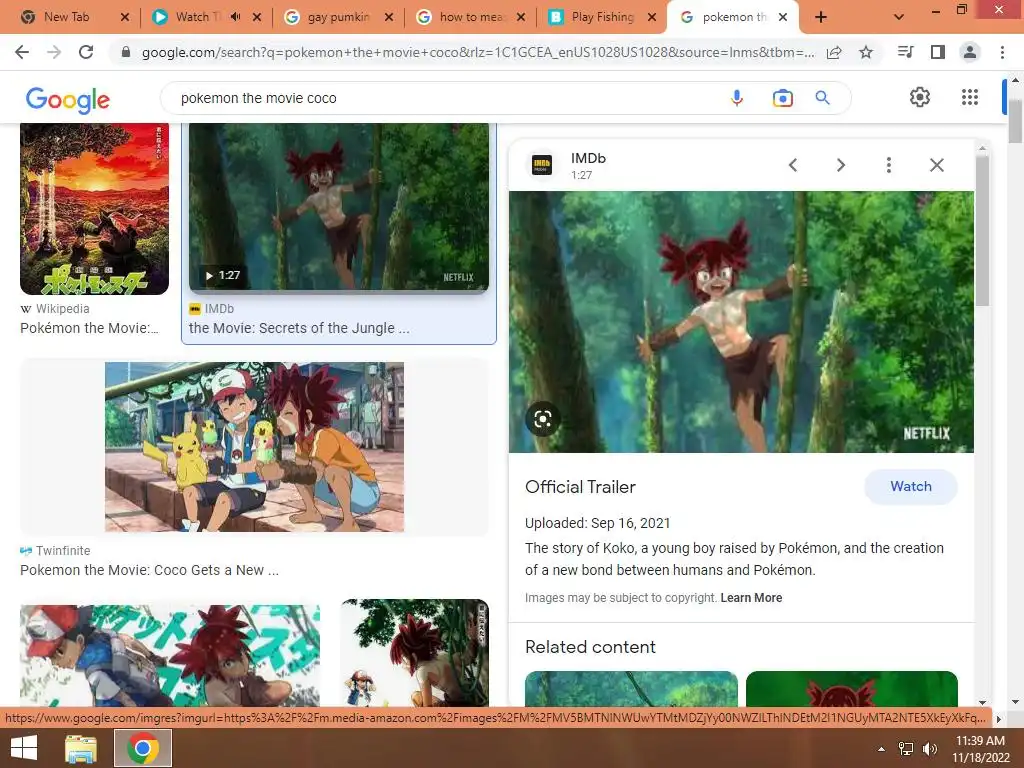
Task: Open Twinfinite Coco Gets a New link
Action: 149,570
